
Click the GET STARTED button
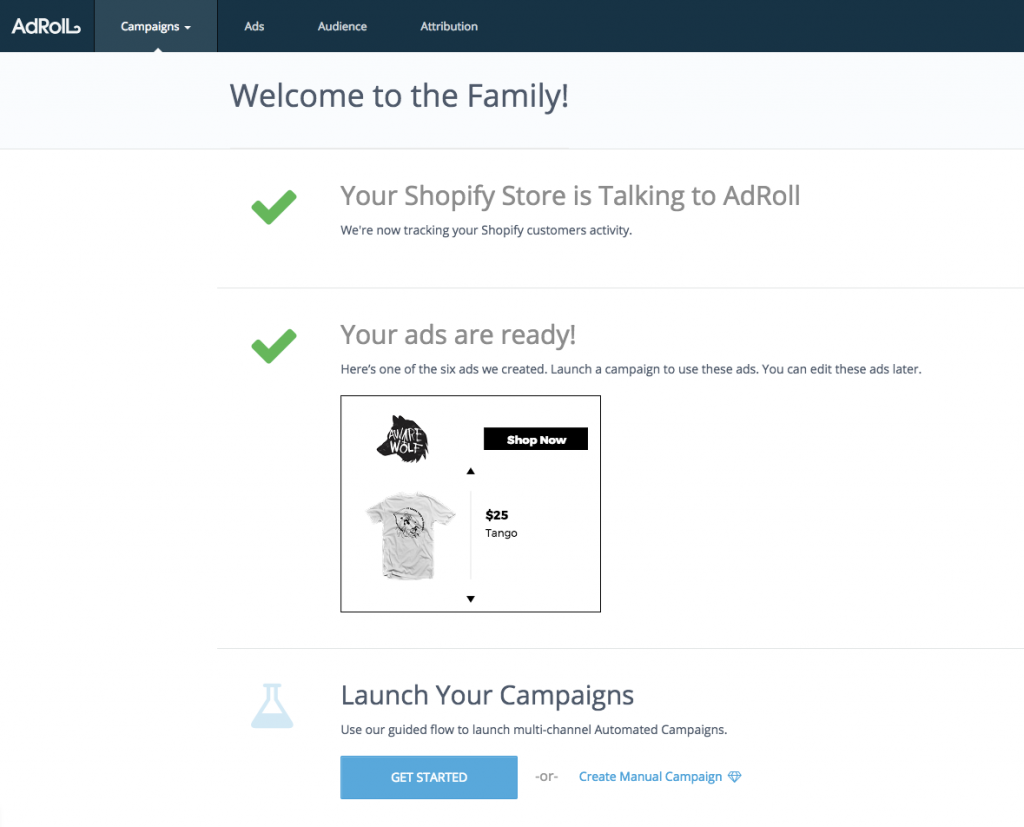(x=429, y=777)
